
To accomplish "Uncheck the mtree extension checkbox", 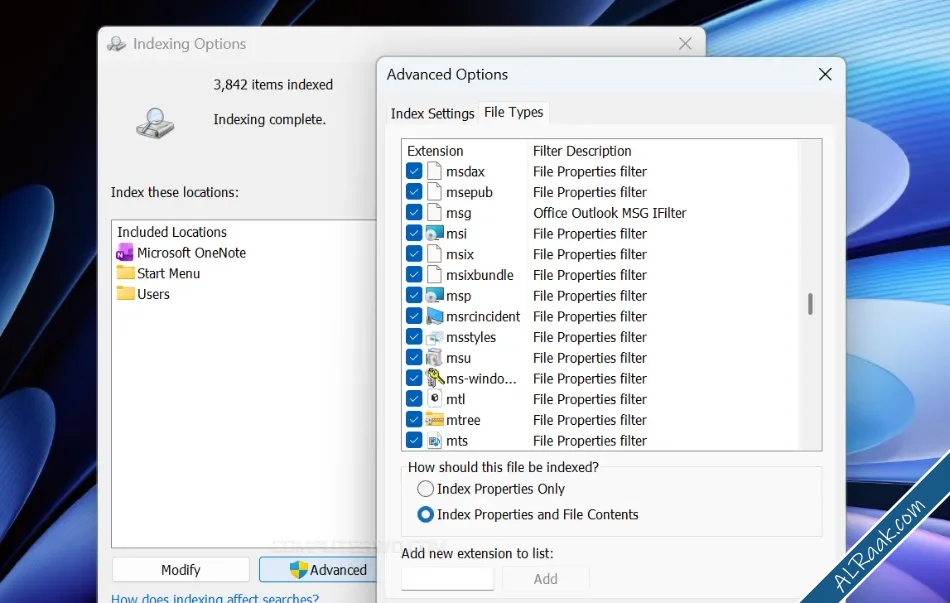I will [414, 419].
